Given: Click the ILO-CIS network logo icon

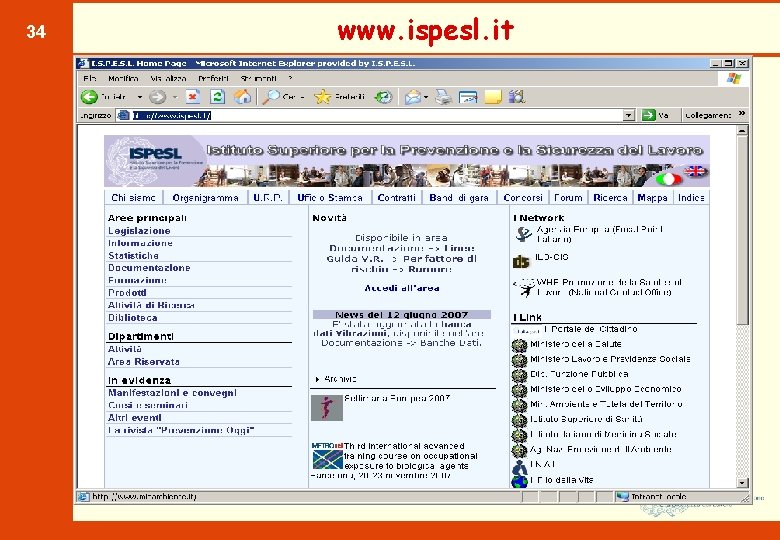Looking at the screenshot, I should pyautogui.click(x=521, y=261).
